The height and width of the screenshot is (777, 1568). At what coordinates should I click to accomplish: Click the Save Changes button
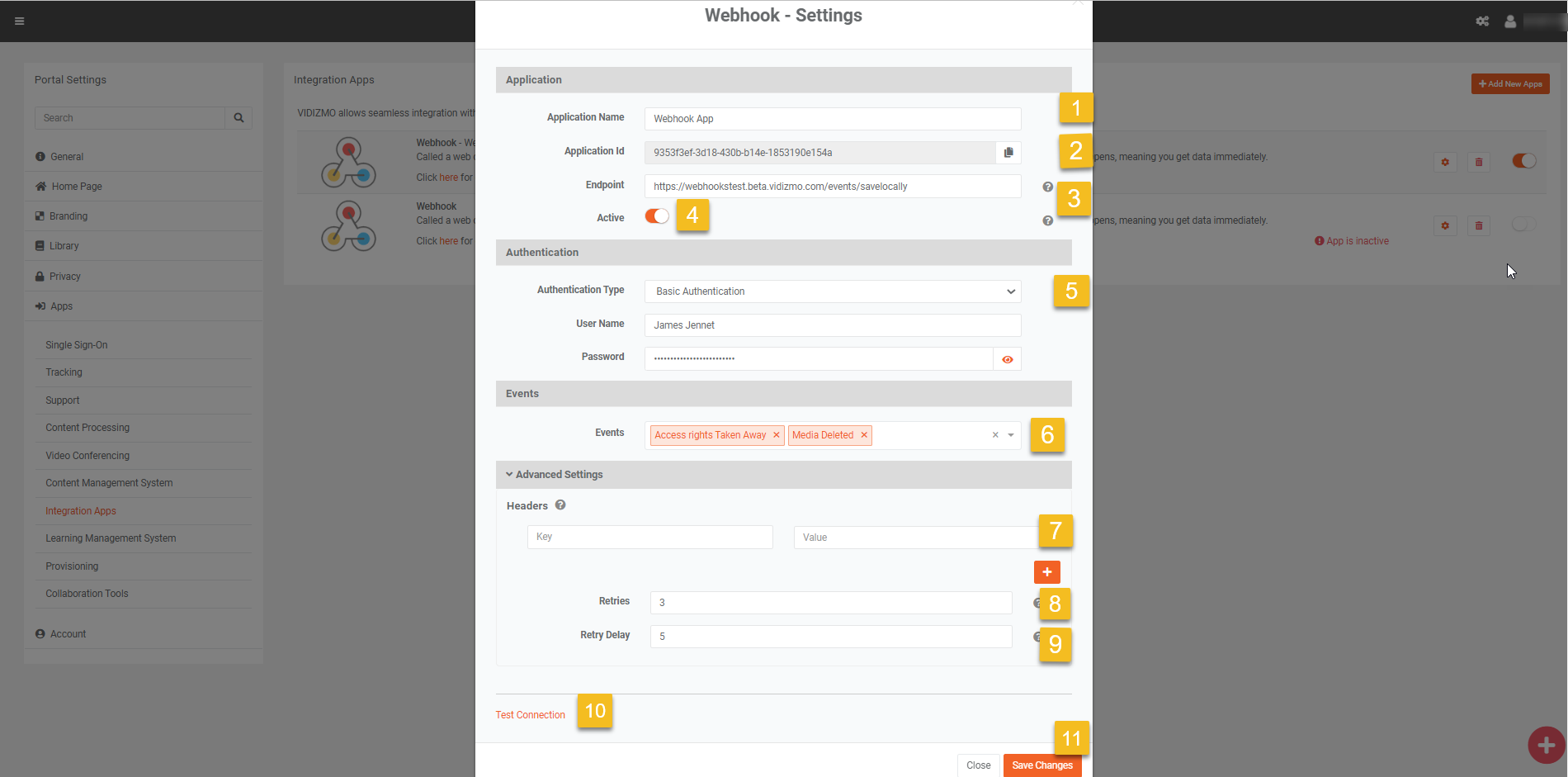click(x=1041, y=765)
